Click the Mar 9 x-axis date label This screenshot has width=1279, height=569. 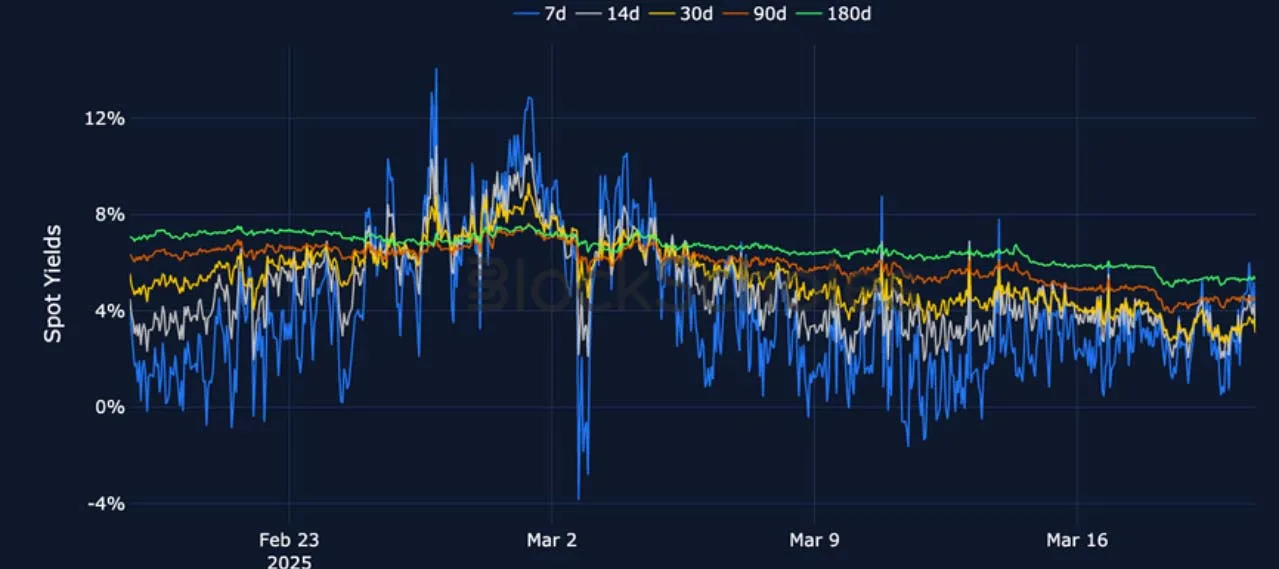click(x=814, y=541)
